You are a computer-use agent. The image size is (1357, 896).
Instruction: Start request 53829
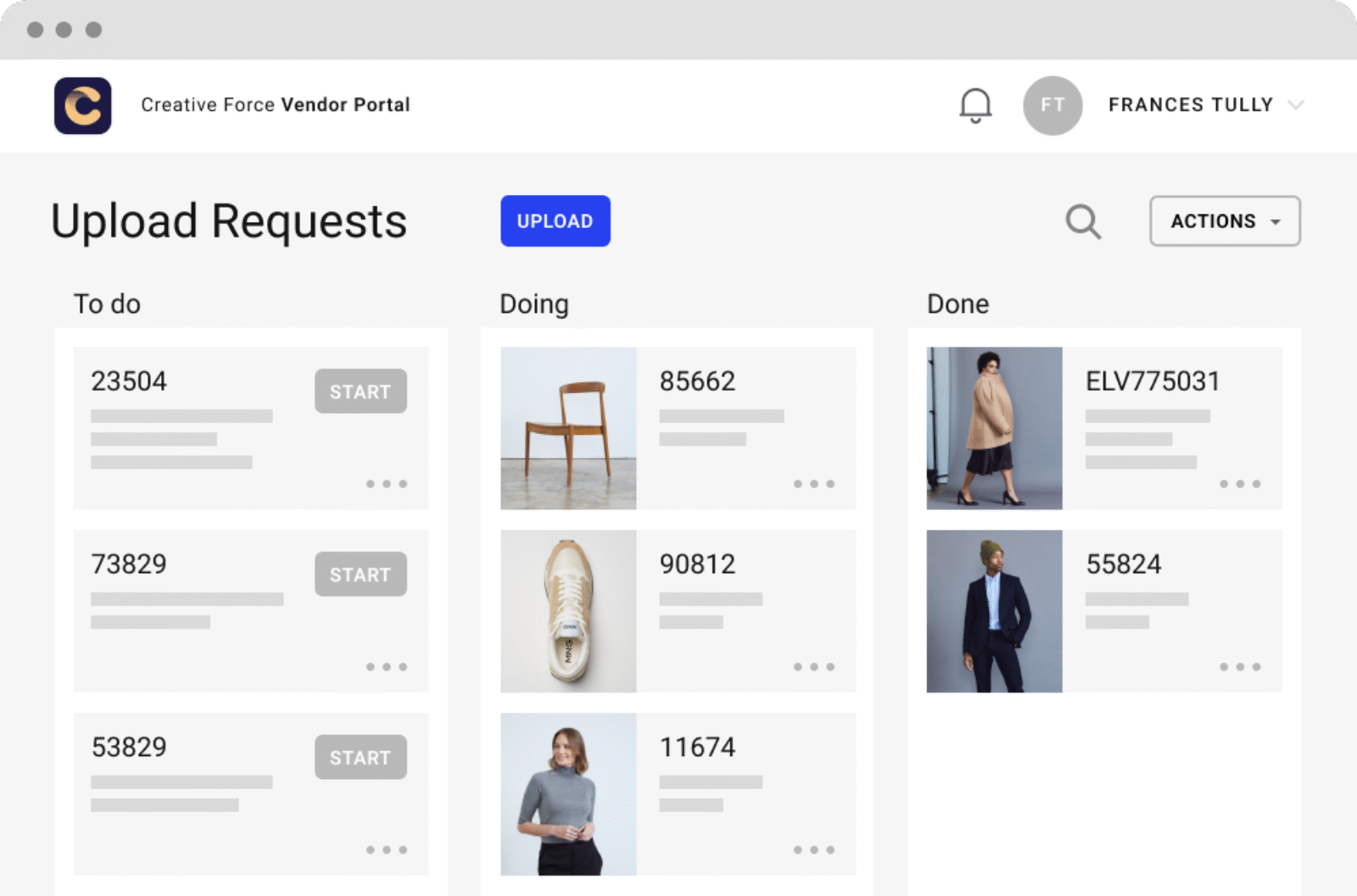coord(360,758)
